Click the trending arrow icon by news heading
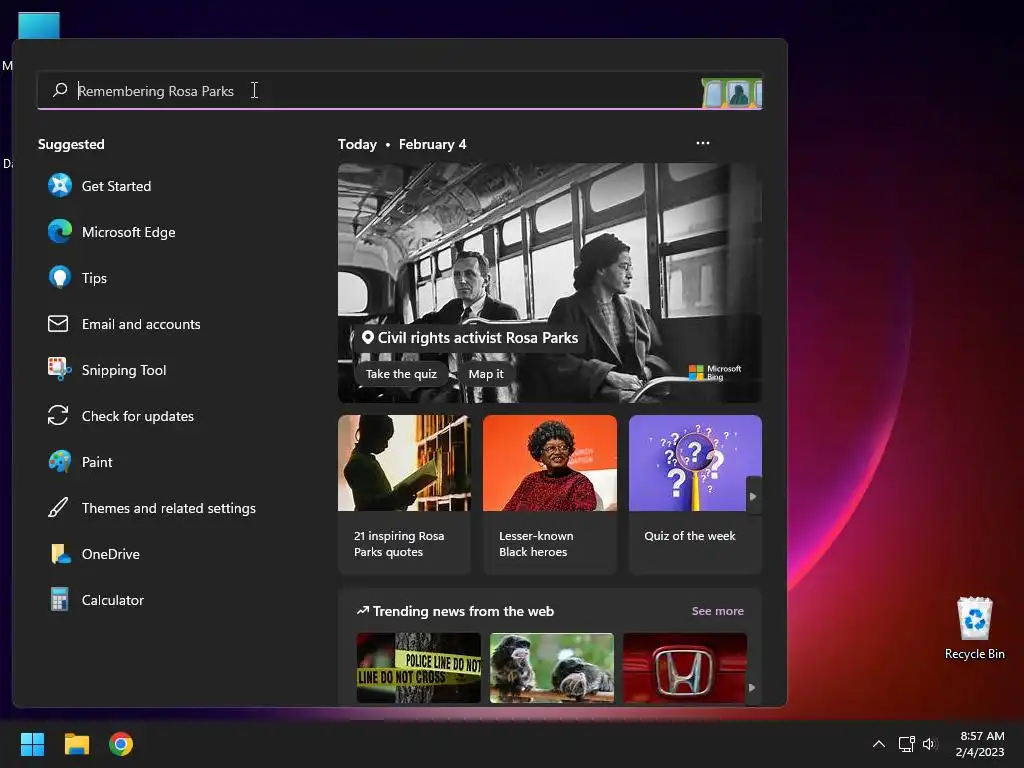This screenshot has width=1024, height=768. [362, 611]
